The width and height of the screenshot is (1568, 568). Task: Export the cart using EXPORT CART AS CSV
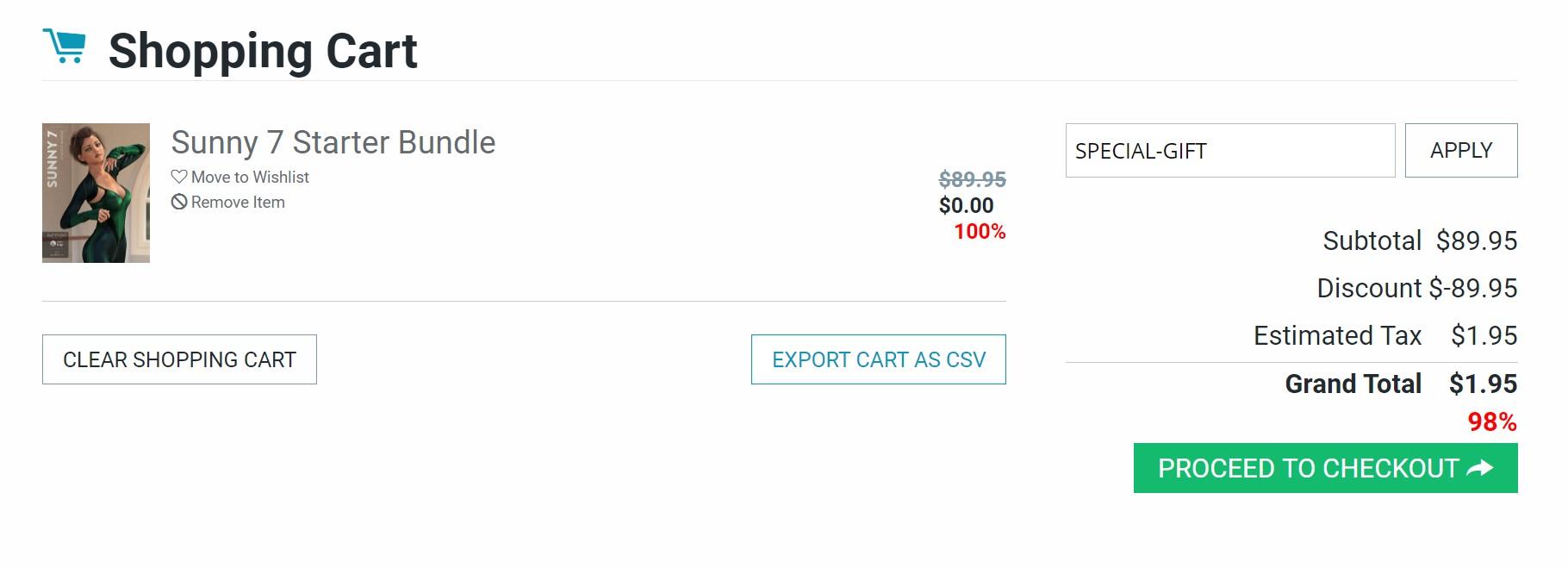click(878, 359)
